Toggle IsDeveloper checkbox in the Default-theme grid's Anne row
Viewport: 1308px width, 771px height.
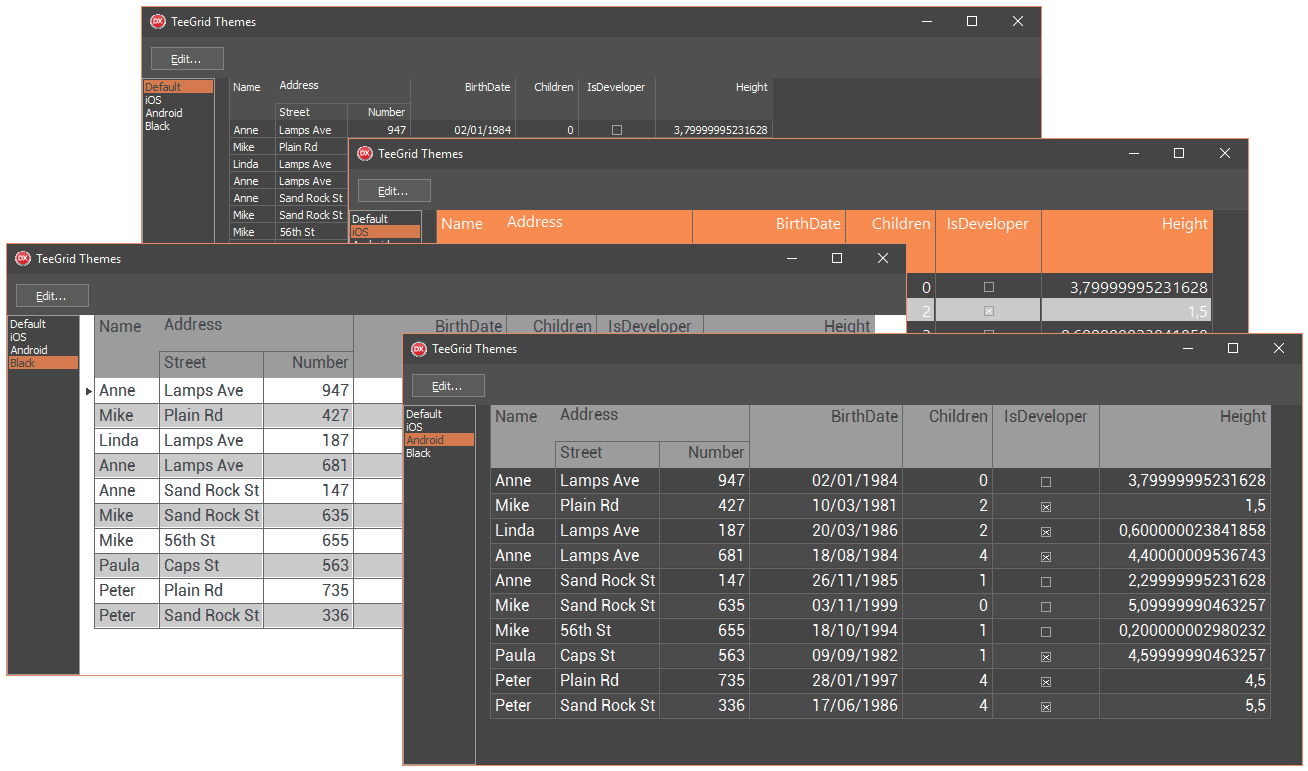[617, 130]
